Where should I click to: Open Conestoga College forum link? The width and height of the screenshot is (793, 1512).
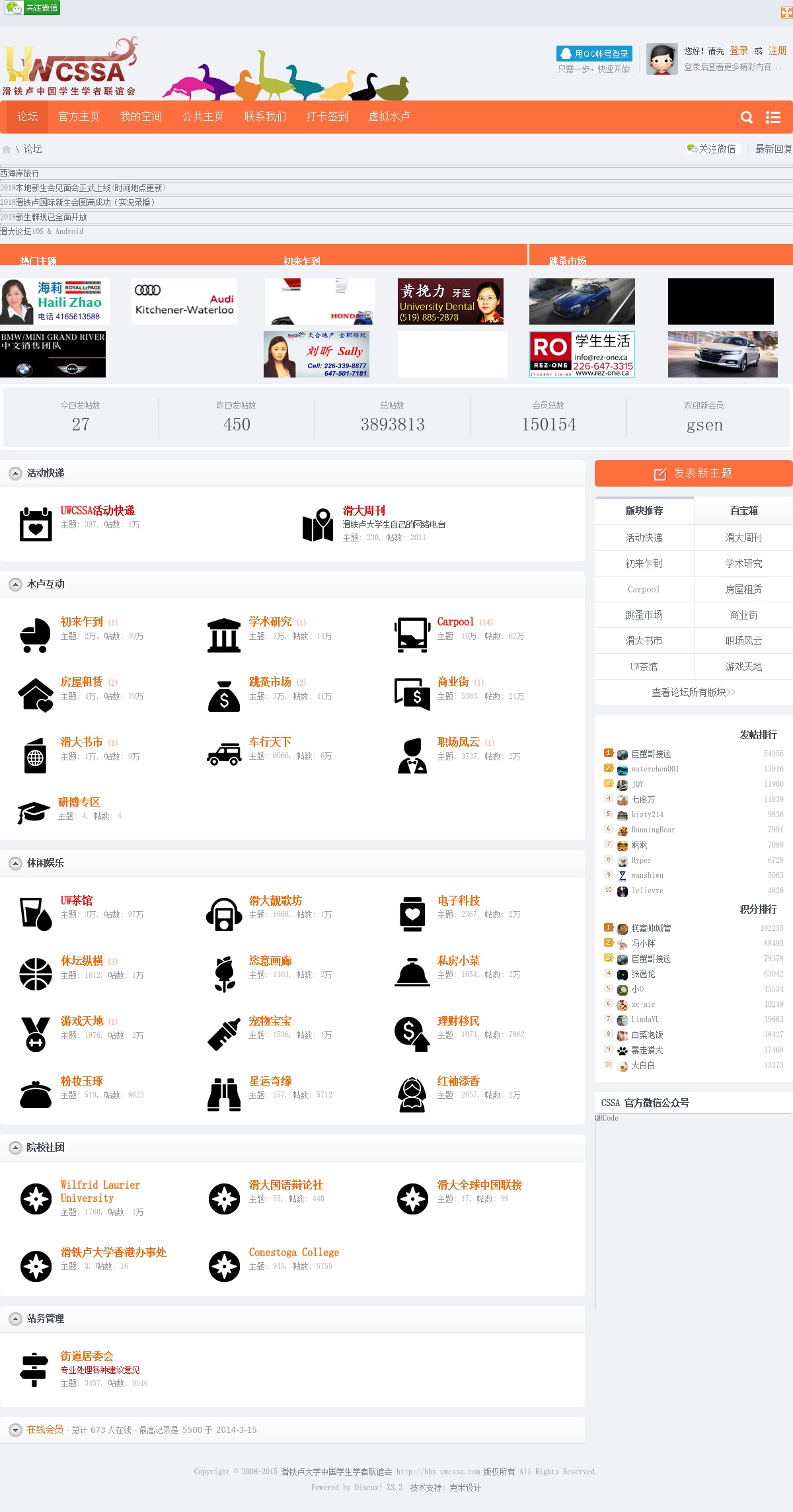(x=294, y=1252)
